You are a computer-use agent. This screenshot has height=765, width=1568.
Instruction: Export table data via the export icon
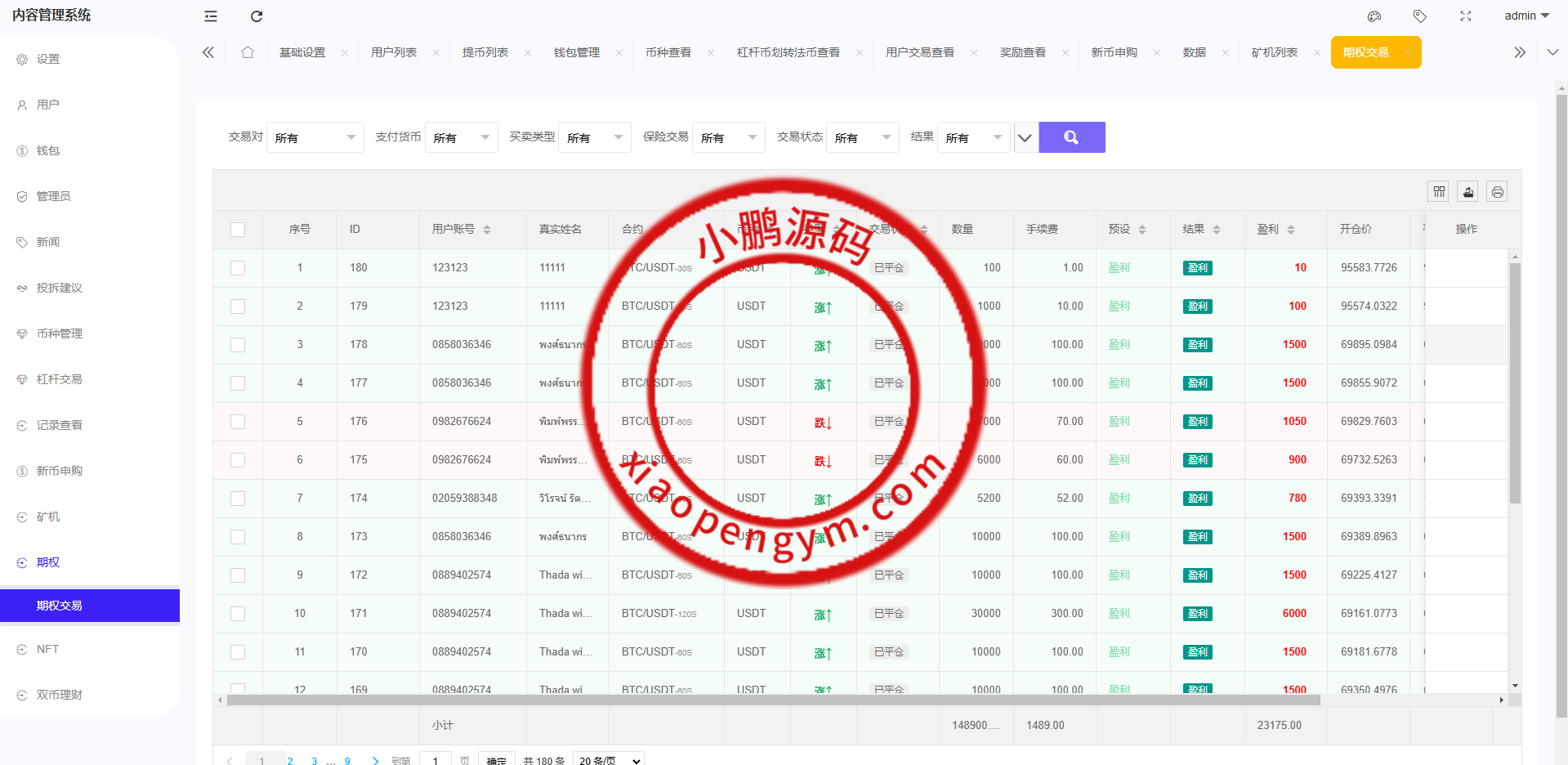1467,190
